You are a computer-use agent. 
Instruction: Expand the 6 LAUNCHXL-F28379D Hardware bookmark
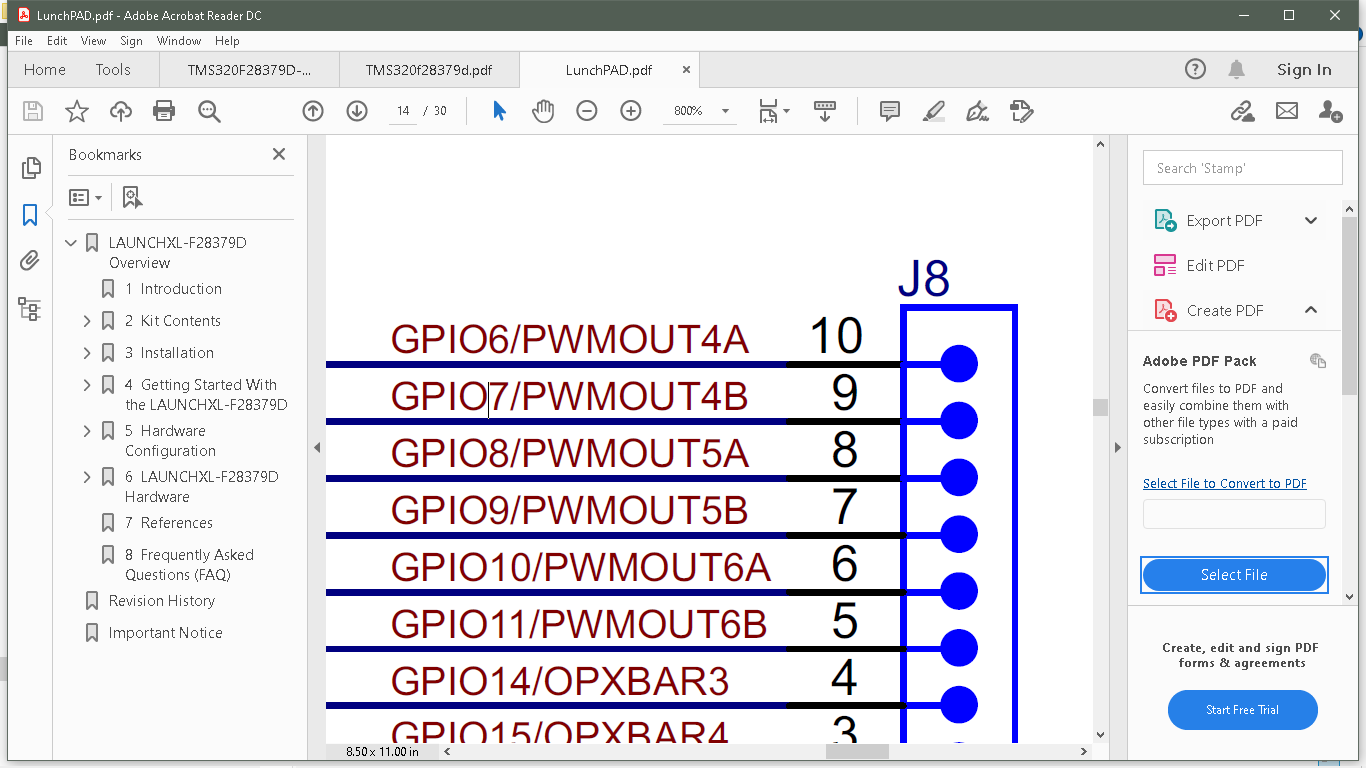[87, 477]
